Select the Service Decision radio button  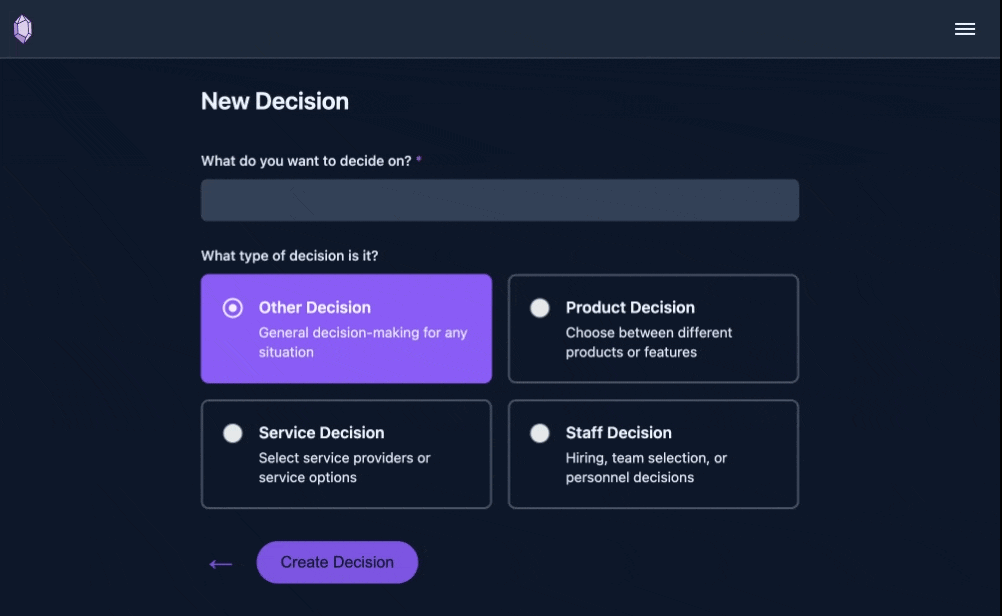(233, 433)
